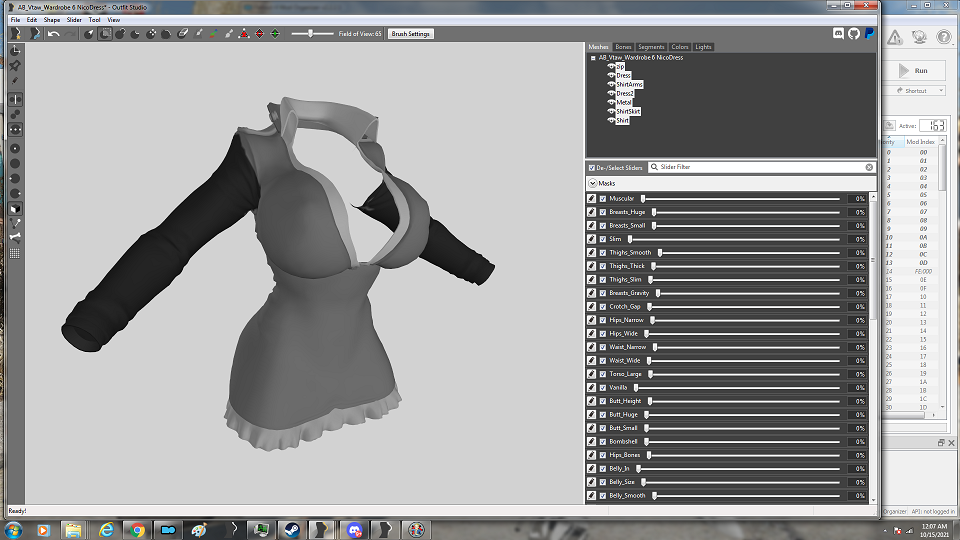Image resolution: width=960 pixels, height=540 pixels.
Task: Select the Transform tool in left toolbar
Action: [x=15, y=50]
